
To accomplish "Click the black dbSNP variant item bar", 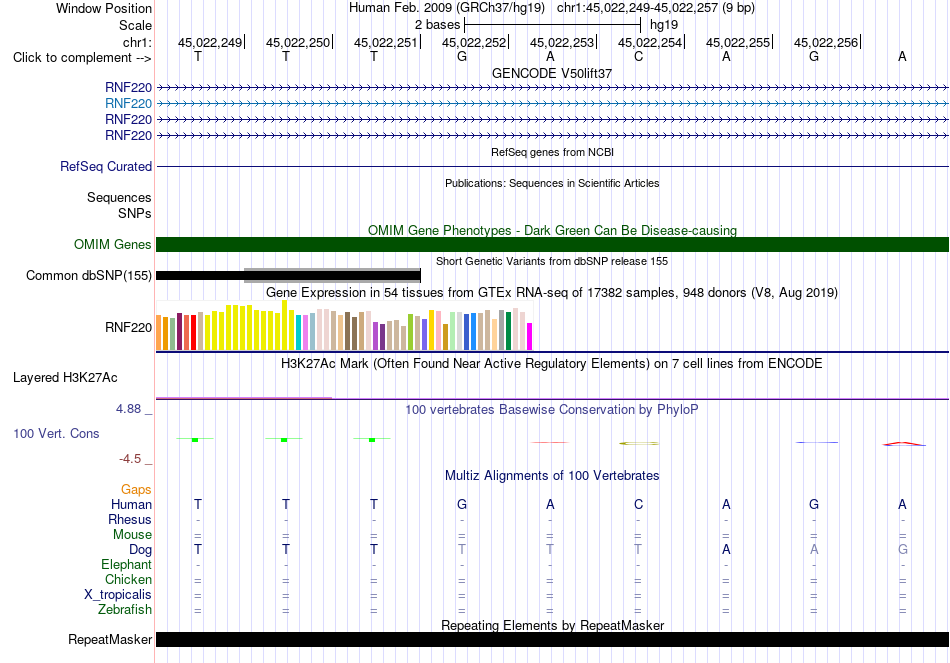I will [288, 276].
